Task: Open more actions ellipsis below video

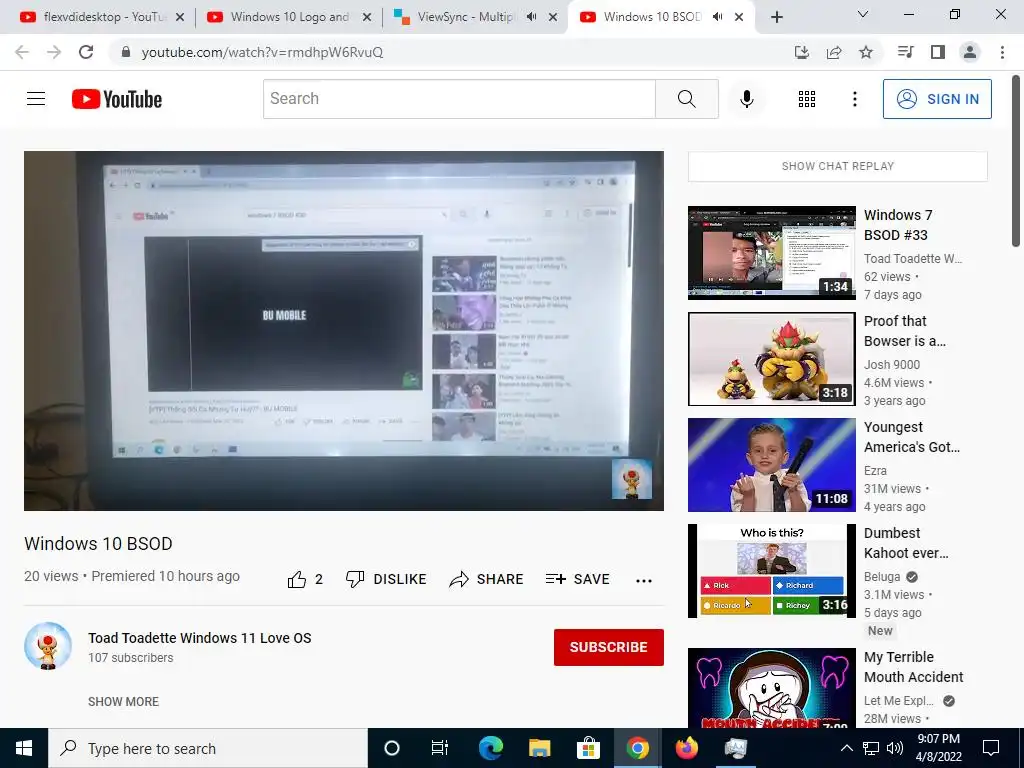Action: tap(644, 581)
